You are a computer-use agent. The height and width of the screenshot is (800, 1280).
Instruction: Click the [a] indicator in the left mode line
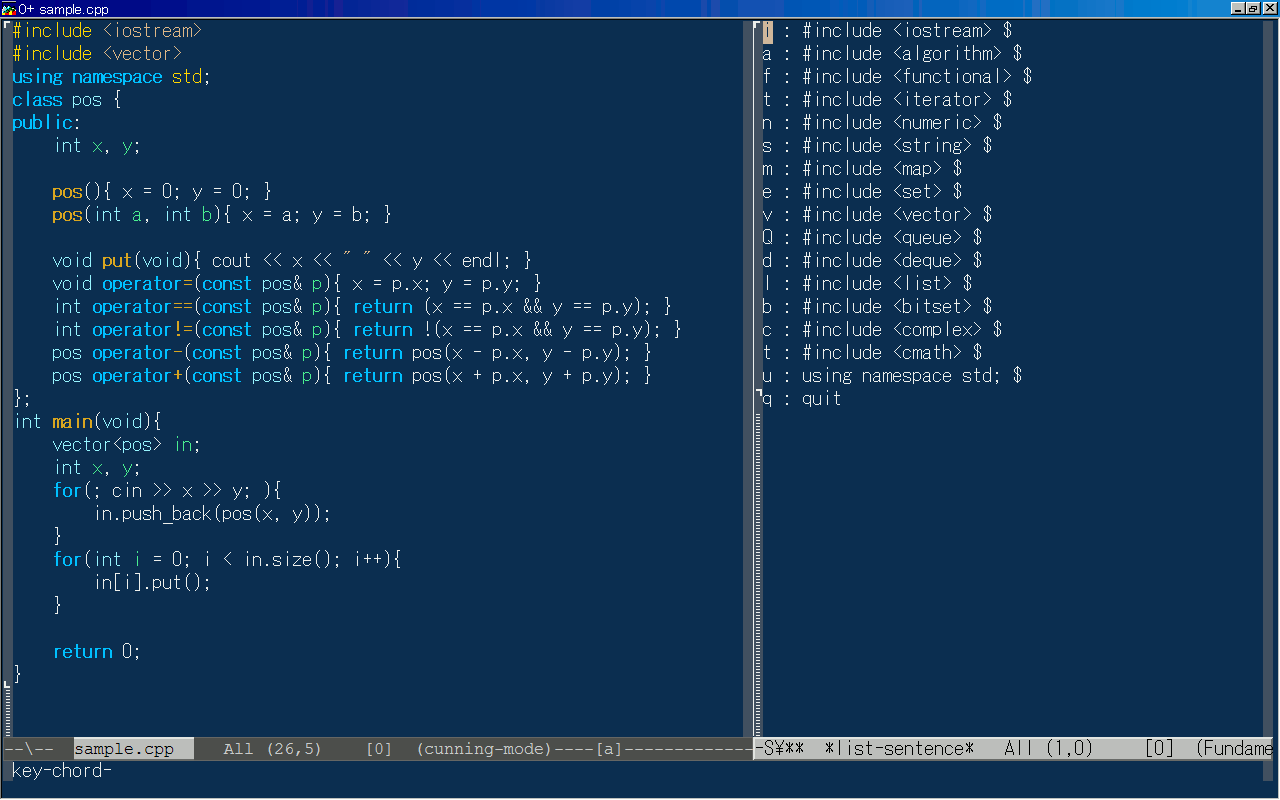point(608,749)
